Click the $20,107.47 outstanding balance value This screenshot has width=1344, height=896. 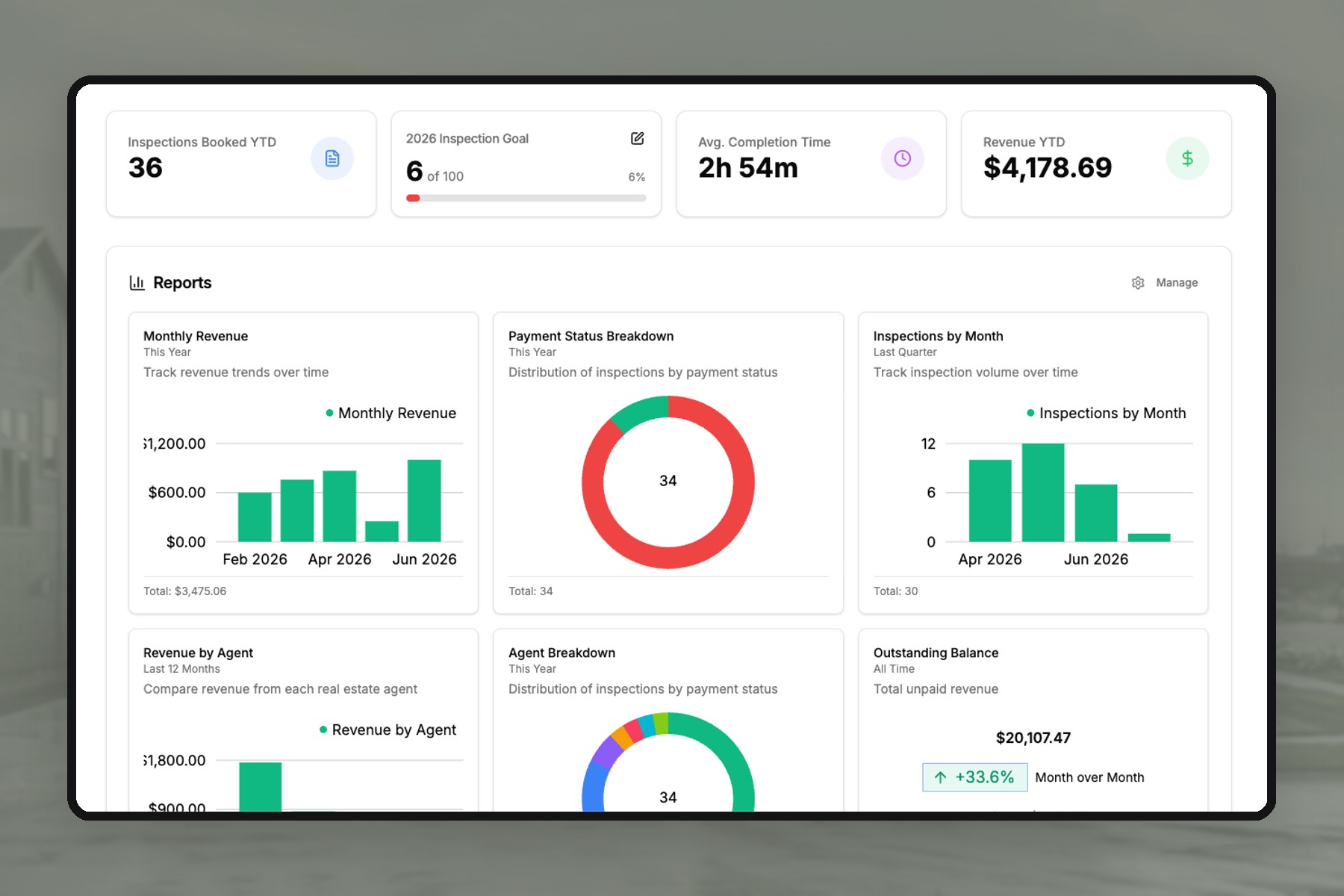click(1033, 738)
